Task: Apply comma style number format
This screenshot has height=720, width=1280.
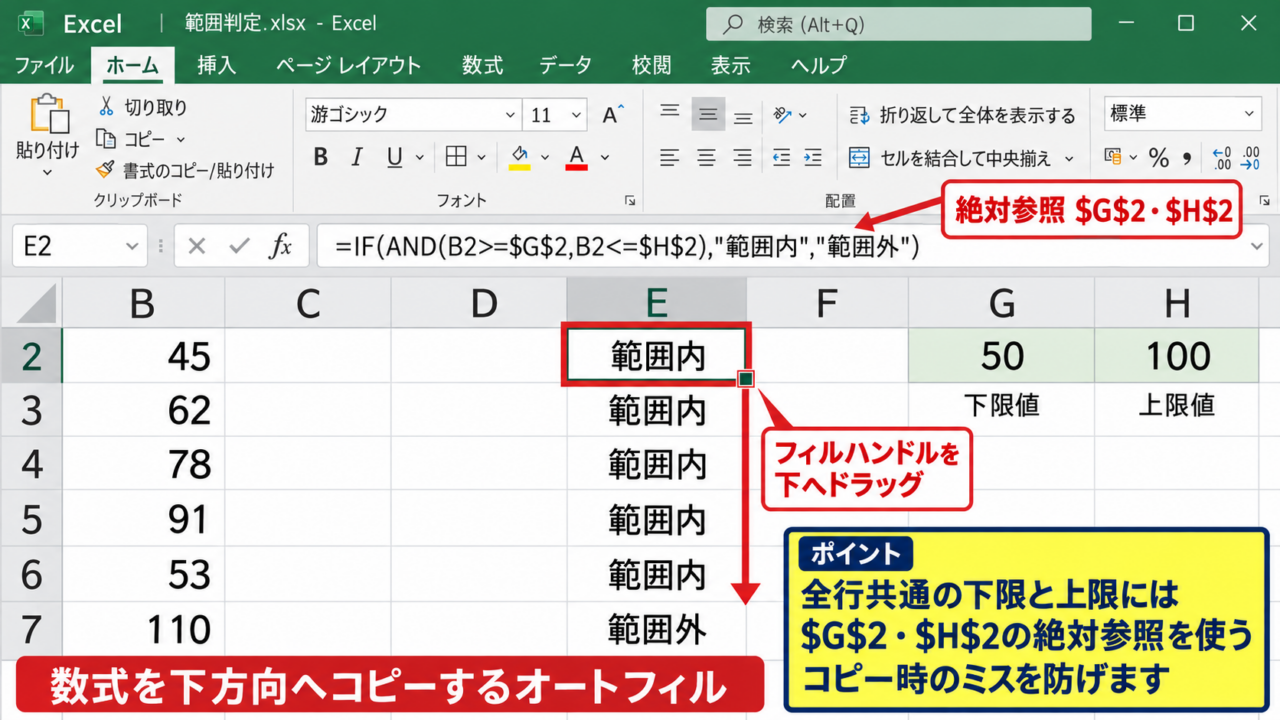Action: [x=1187, y=157]
